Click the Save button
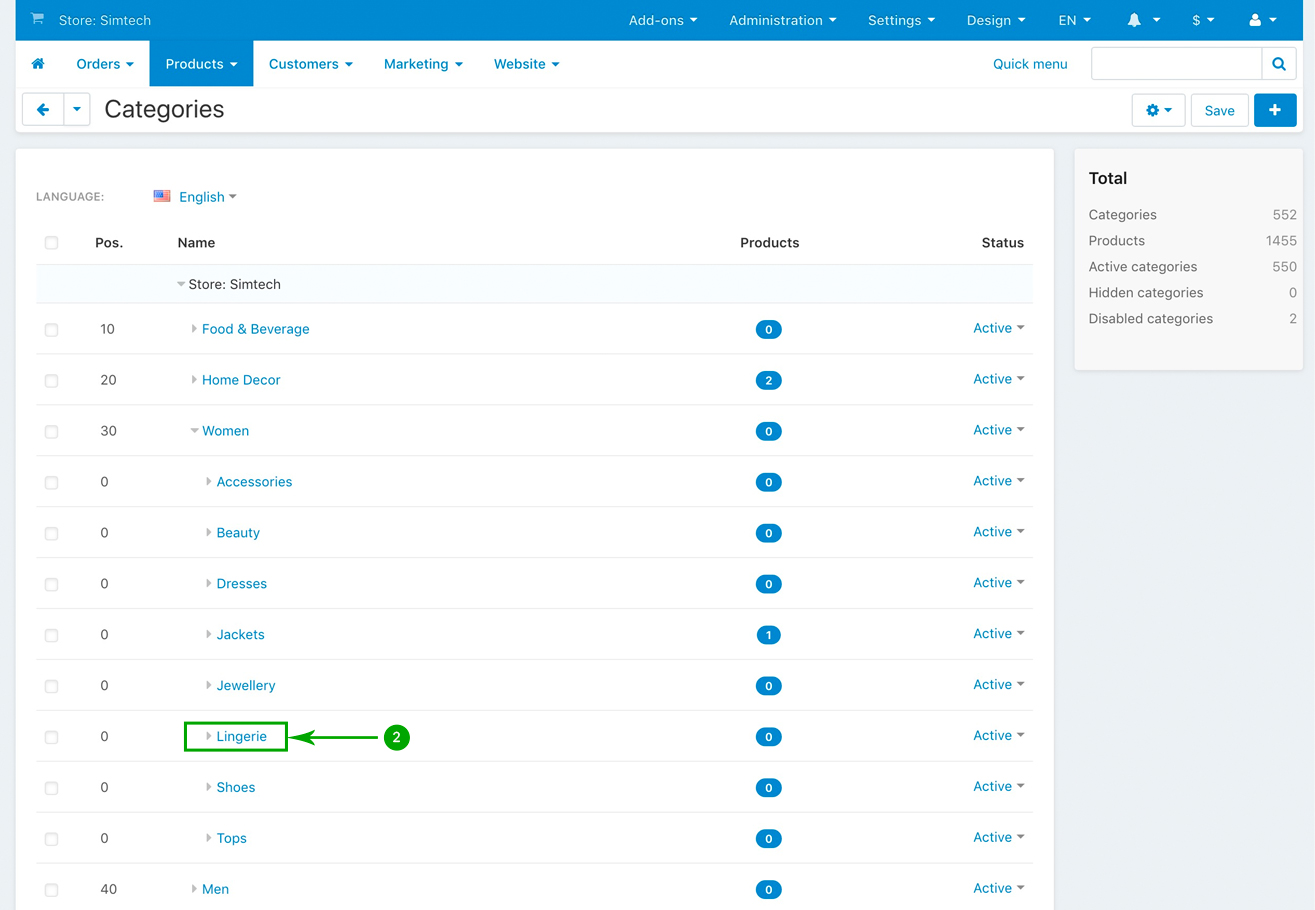 [x=1219, y=110]
